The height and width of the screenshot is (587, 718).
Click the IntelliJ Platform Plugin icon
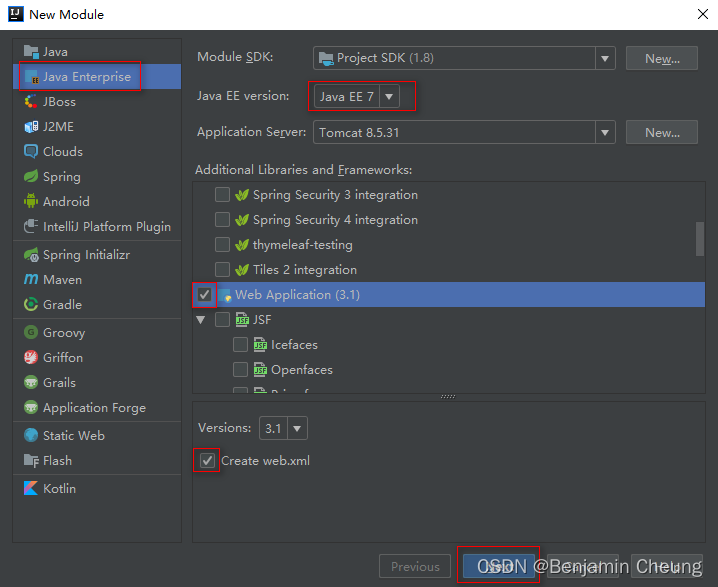pyautogui.click(x=31, y=227)
